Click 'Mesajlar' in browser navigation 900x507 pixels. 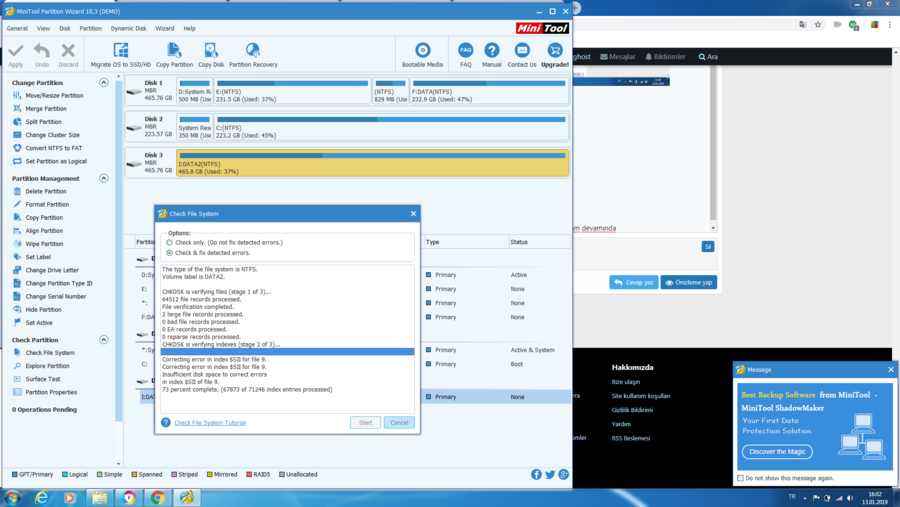(618, 56)
